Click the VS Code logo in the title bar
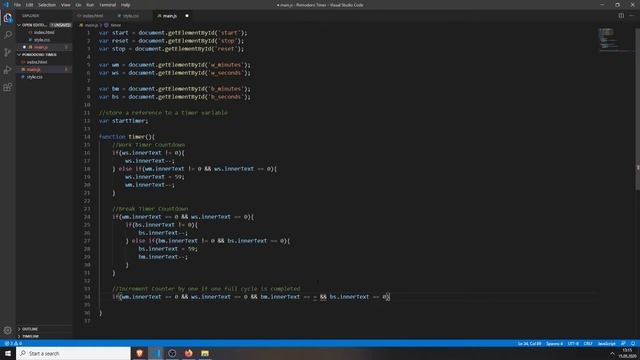The width and height of the screenshot is (640, 360). [x=6, y=5]
